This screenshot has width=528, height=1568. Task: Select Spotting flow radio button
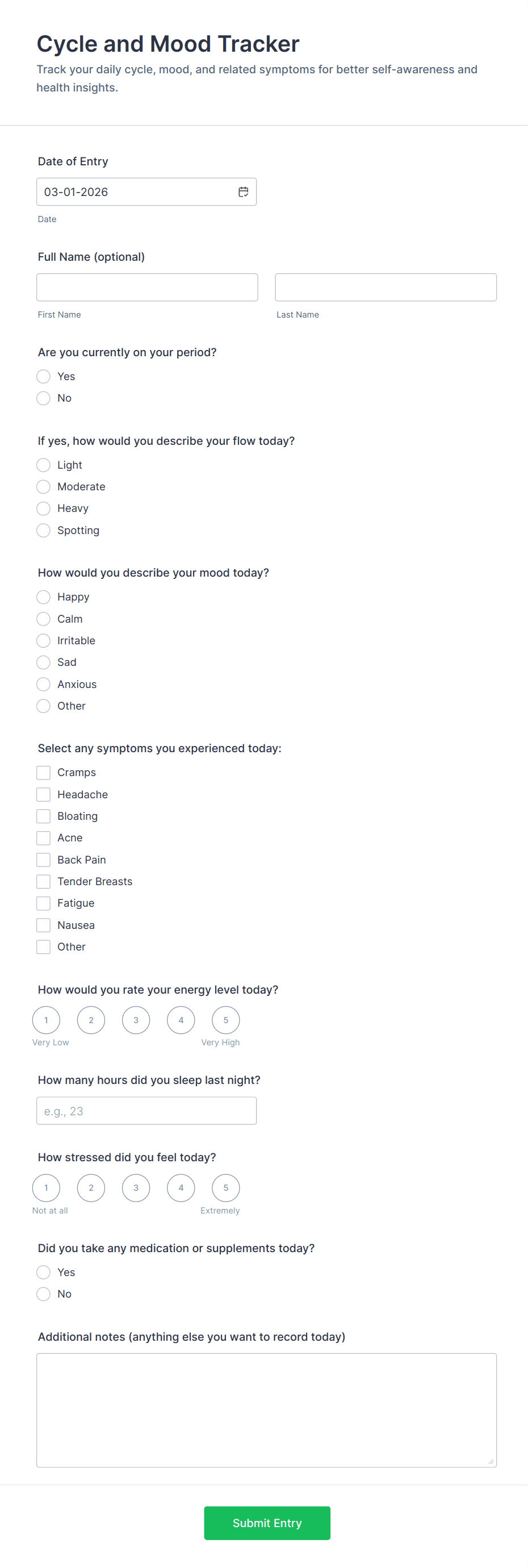click(x=43, y=530)
